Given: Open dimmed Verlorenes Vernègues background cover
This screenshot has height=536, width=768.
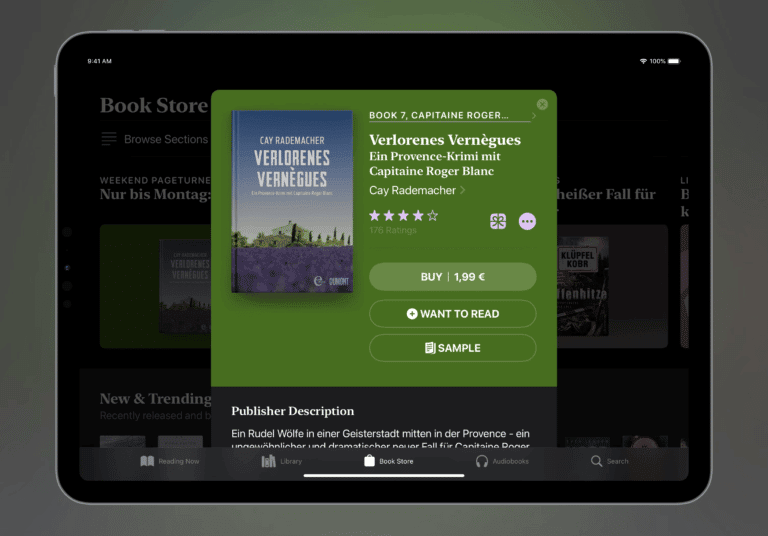Looking at the screenshot, I should (x=185, y=286).
